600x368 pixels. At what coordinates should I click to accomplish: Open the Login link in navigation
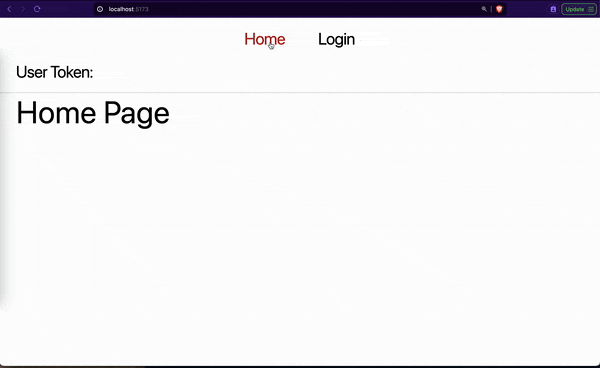336,39
